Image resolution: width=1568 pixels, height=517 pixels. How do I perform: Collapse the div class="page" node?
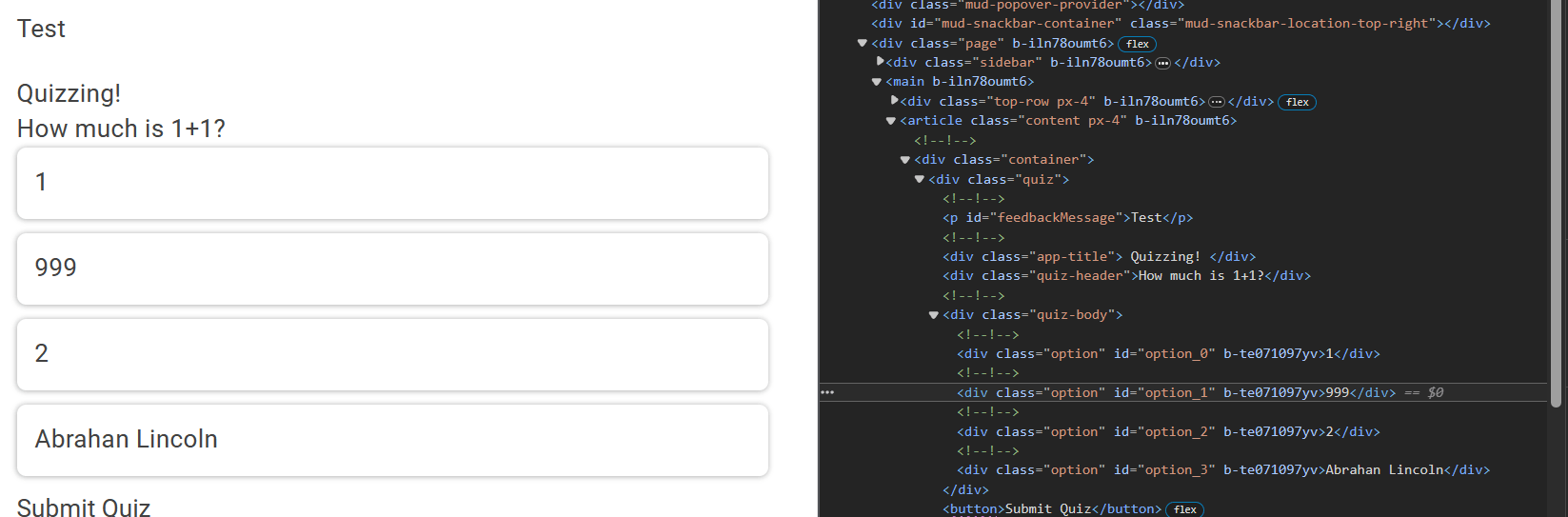pos(862,43)
